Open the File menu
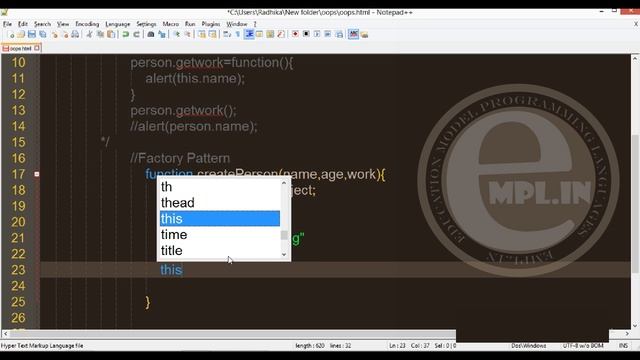Image resolution: width=640 pixels, height=360 pixels. click(x=7, y=24)
